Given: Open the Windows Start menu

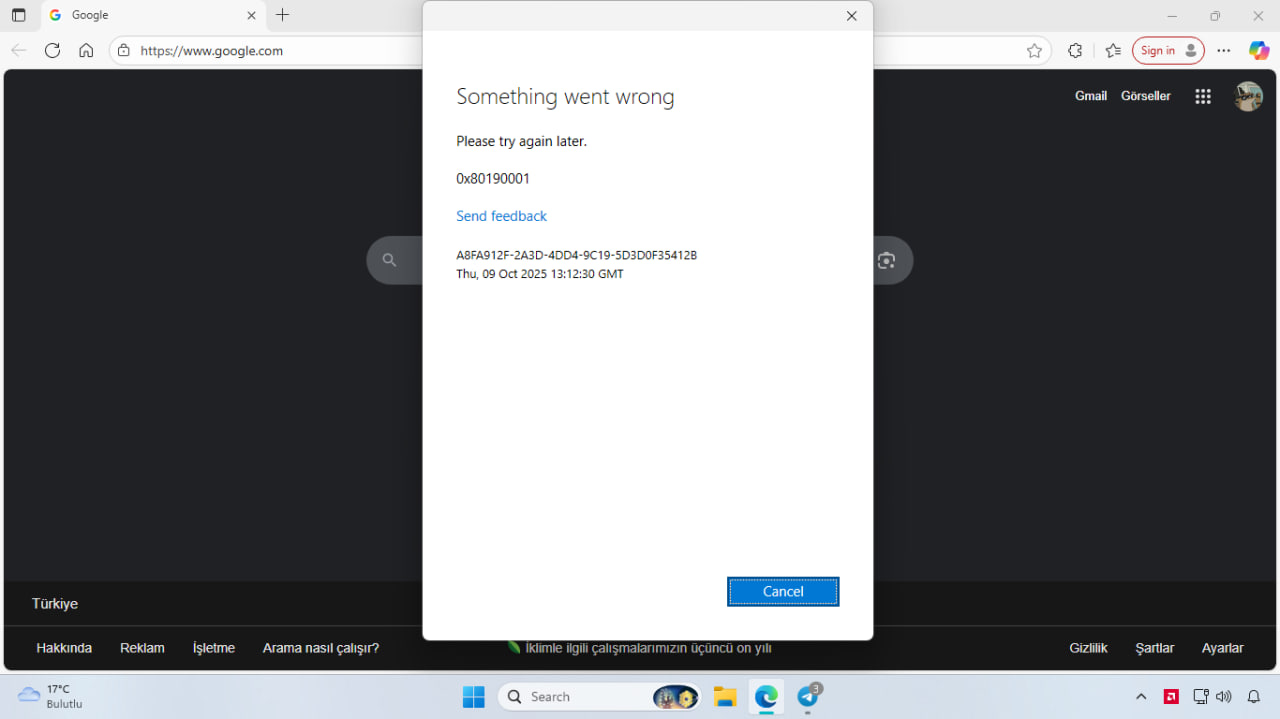Looking at the screenshot, I should 473,697.
